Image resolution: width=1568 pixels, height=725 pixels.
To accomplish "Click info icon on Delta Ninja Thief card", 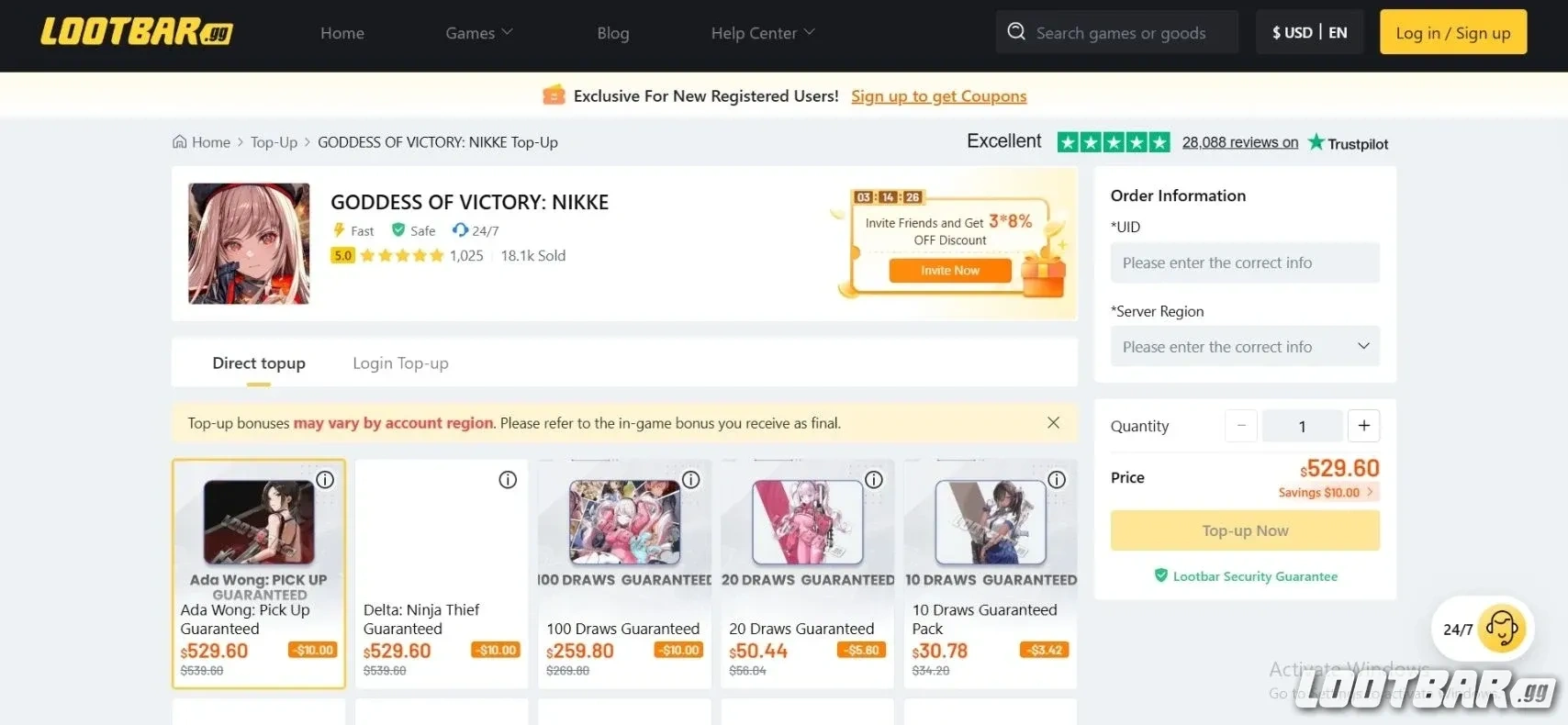I will coord(508,480).
